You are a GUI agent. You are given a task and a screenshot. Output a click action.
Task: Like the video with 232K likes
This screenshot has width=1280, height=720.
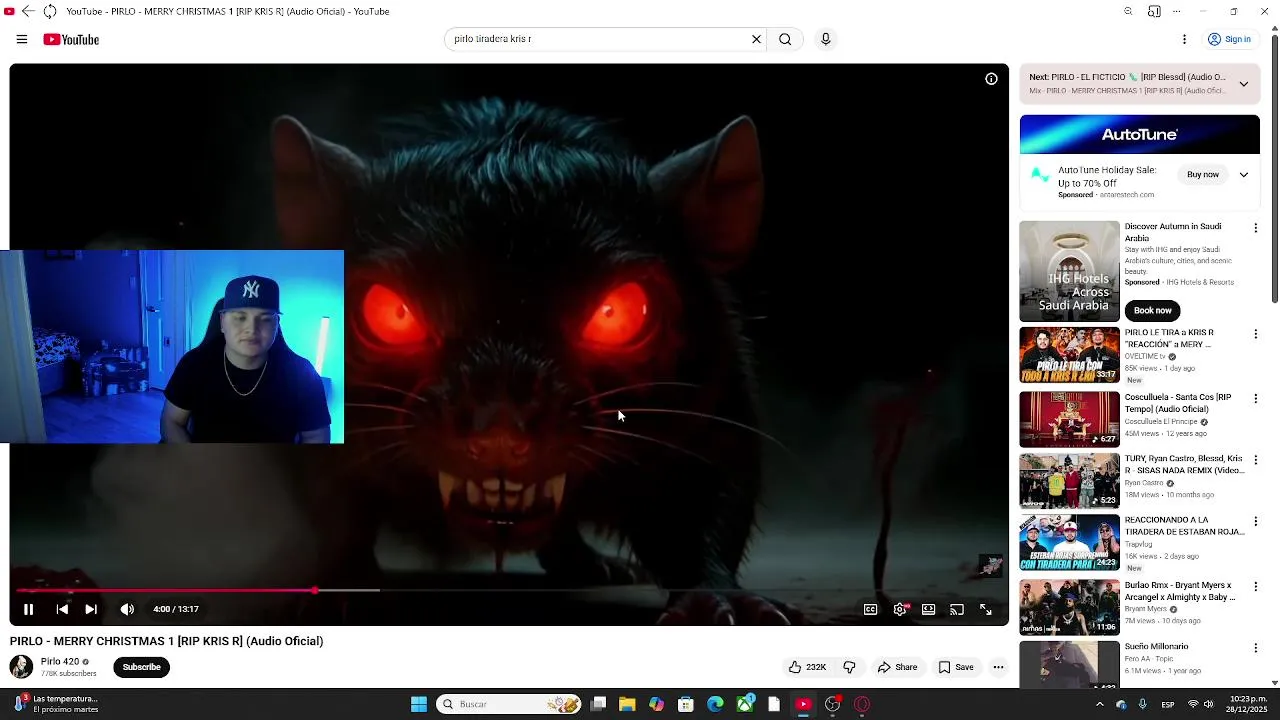(808, 667)
